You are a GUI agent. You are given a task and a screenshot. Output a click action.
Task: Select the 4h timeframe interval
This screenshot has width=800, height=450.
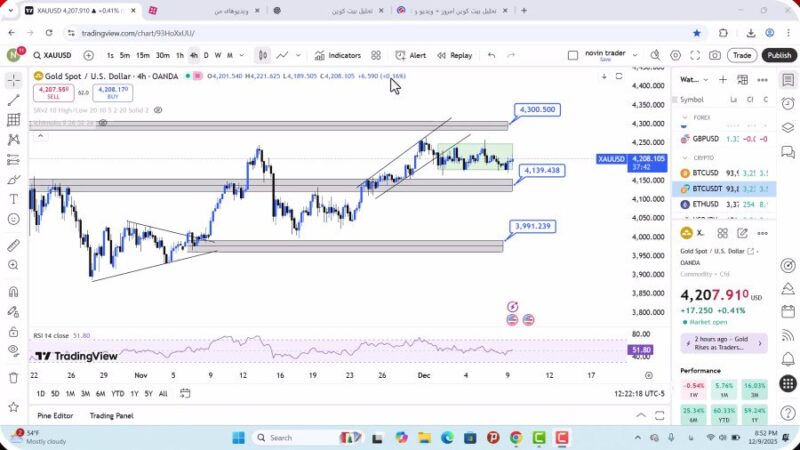(193, 56)
